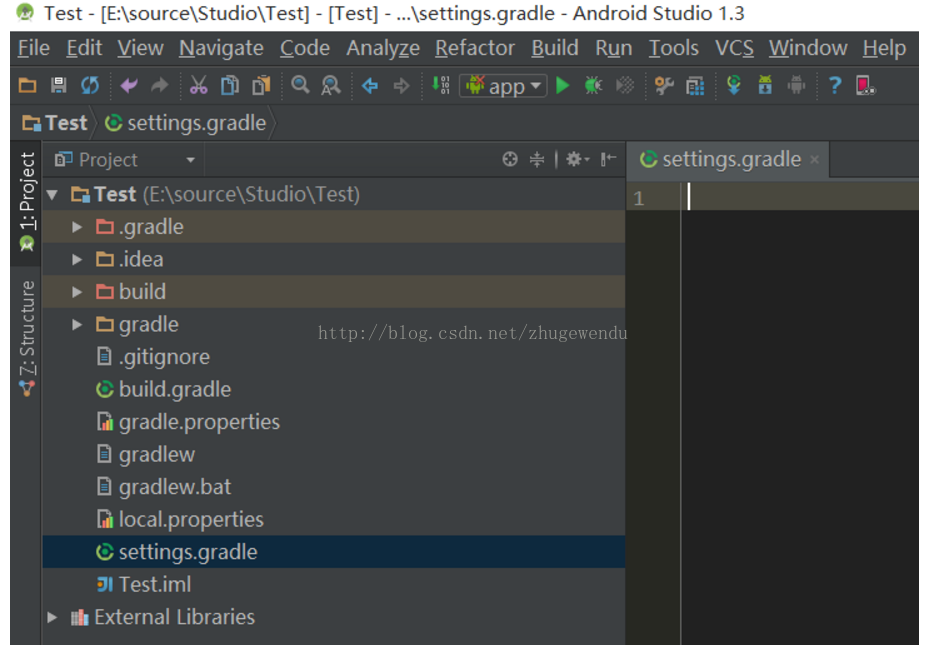Select .gitignore file in tree

(x=334, y=357)
